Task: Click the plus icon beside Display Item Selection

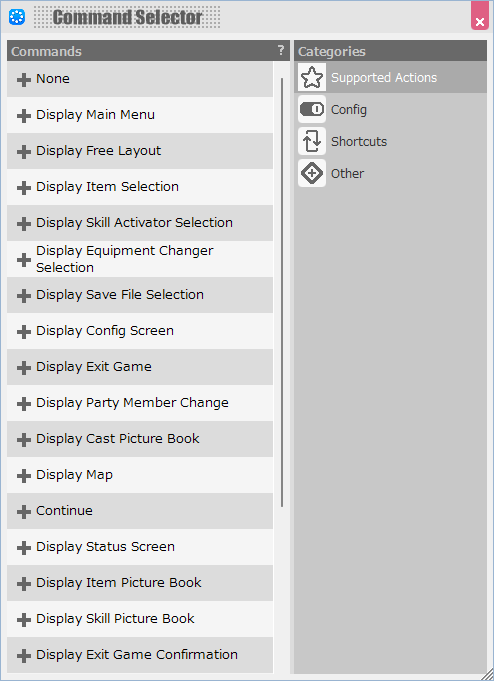Action: [x=24, y=188]
